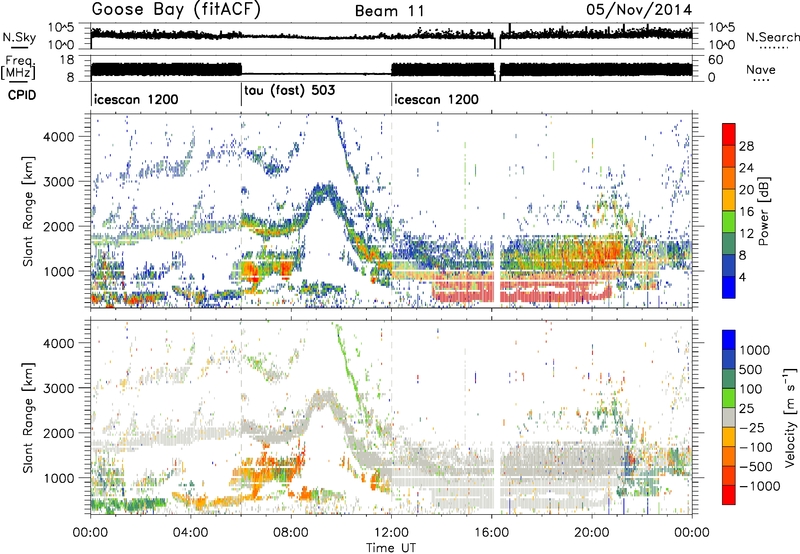This screenshot has width=800, height=554.
Task: Click the "-100" Velocity colorbar label
Action: (x=756, y=447)
